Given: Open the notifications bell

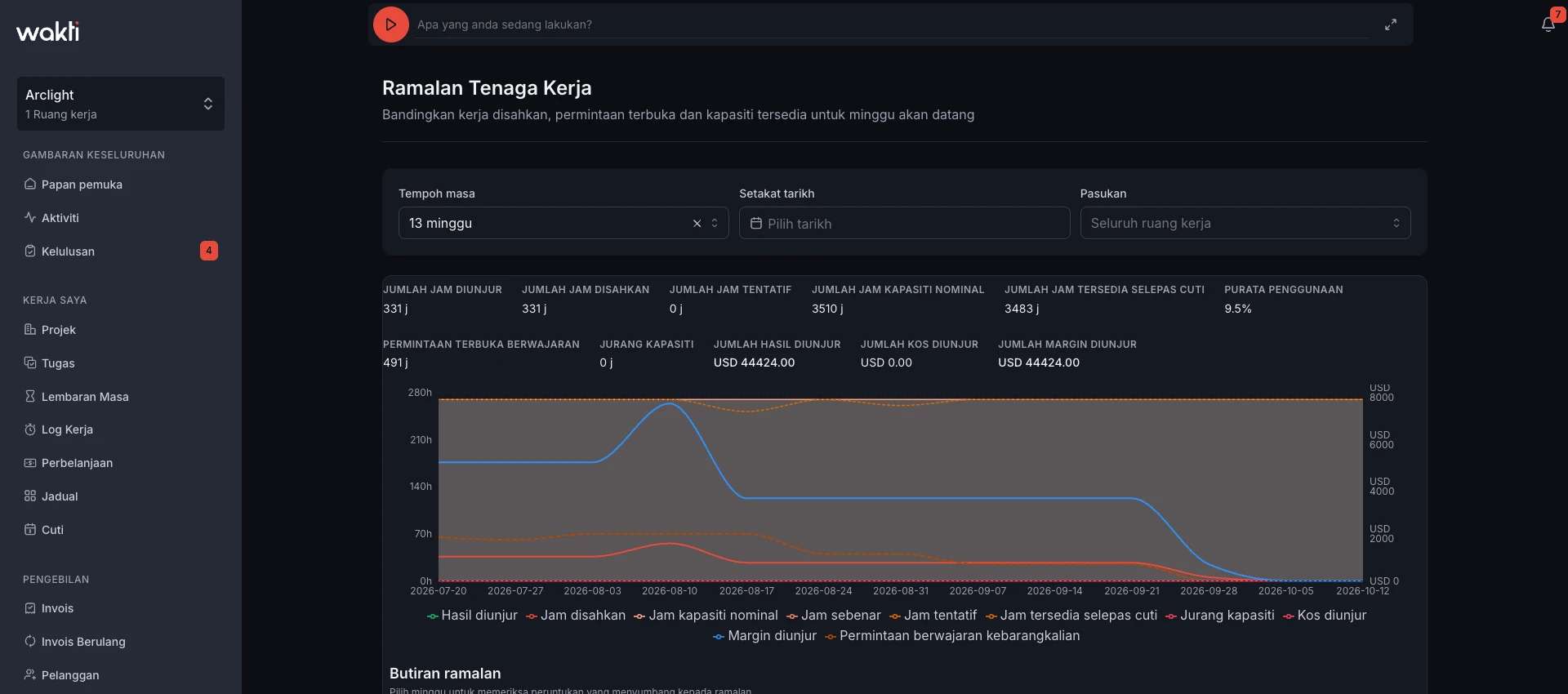Looking at the screenshot, I should (1548, 24).
